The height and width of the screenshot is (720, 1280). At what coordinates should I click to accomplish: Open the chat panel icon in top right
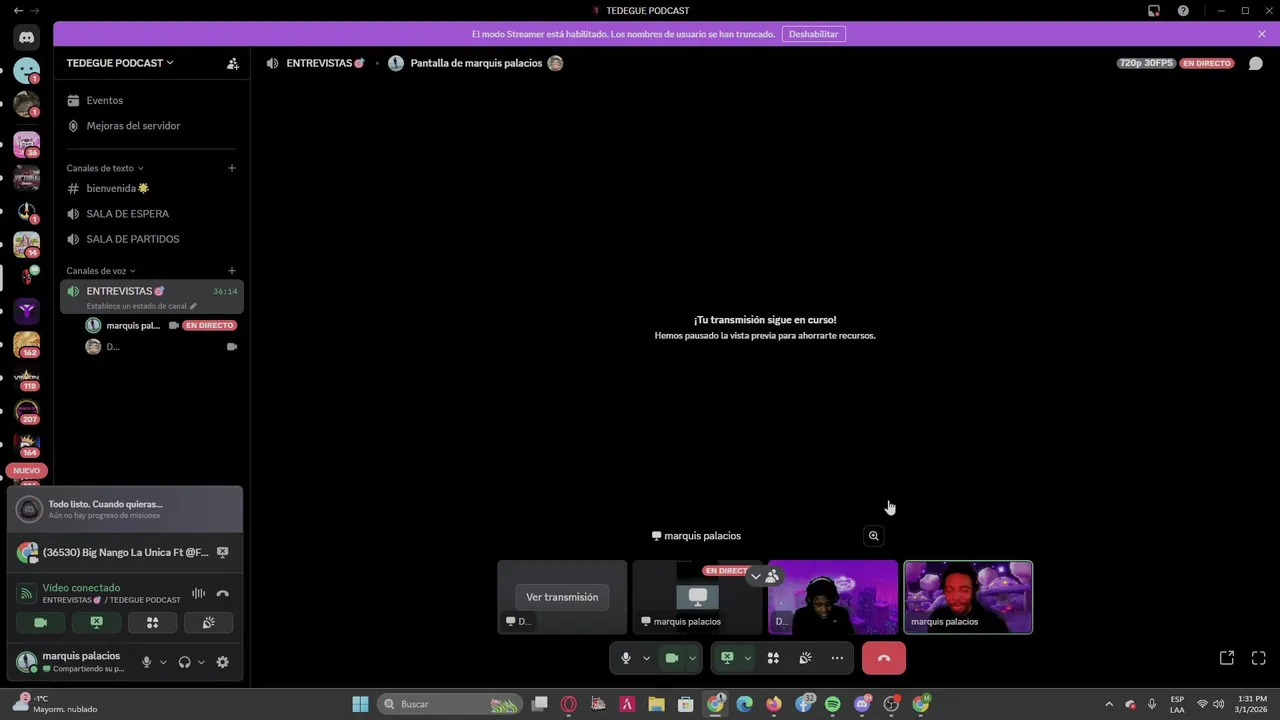(1256, 63)
